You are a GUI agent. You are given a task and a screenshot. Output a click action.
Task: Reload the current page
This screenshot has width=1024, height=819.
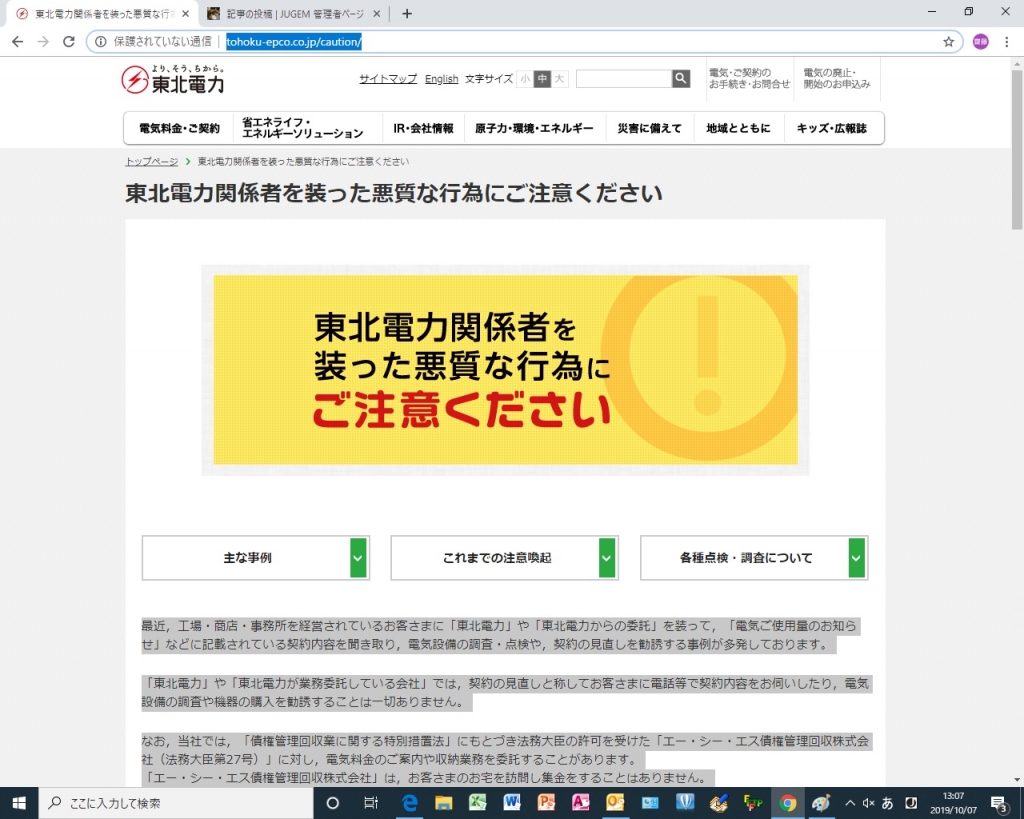(69, 42)
